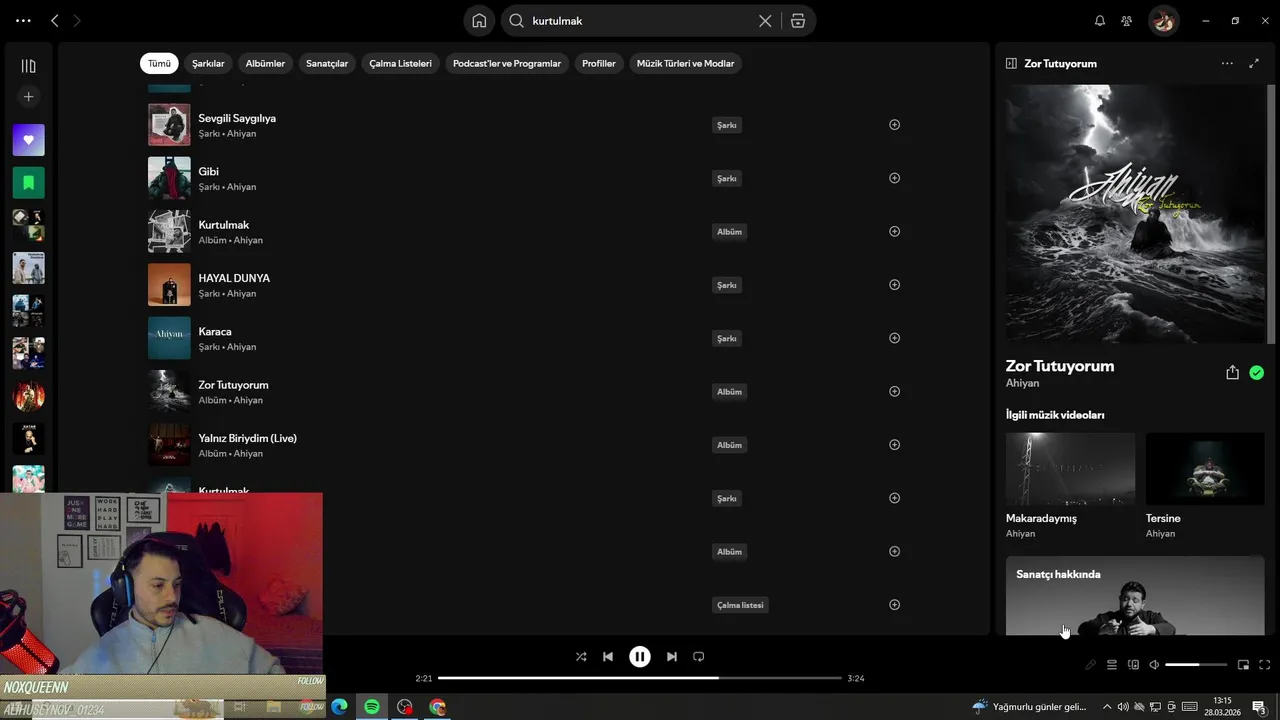Select the Sanatçılar filter tab
1280x720 pixels.
click(x=327, y=63)
